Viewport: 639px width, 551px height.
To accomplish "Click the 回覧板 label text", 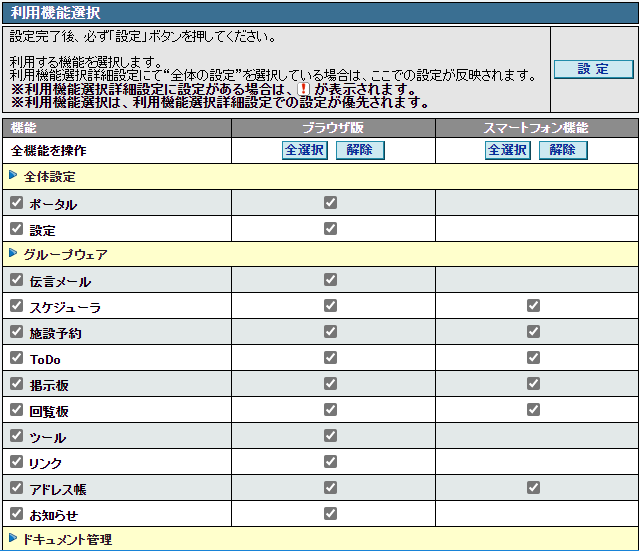I will pyautogui.click(x=49, y=412).
